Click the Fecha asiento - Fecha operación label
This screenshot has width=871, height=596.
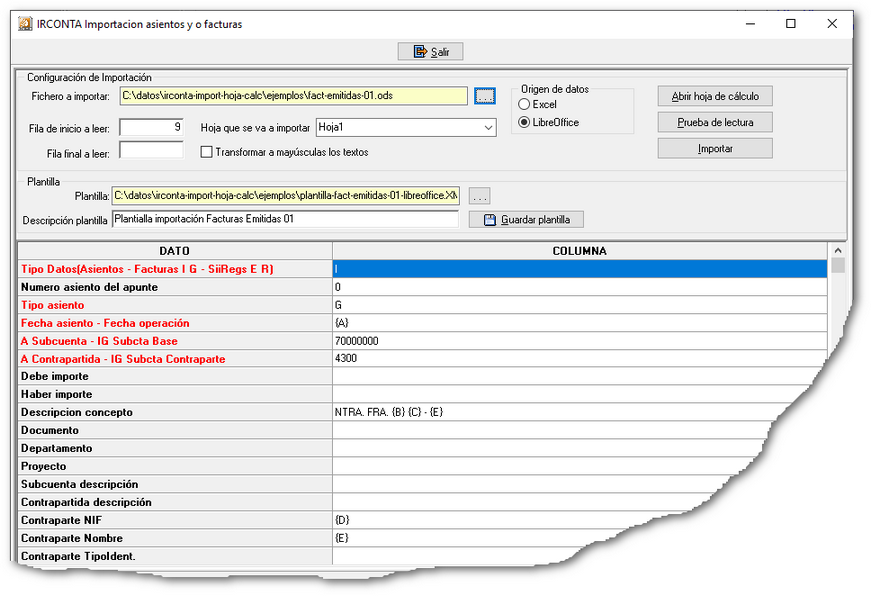(105, 323)
